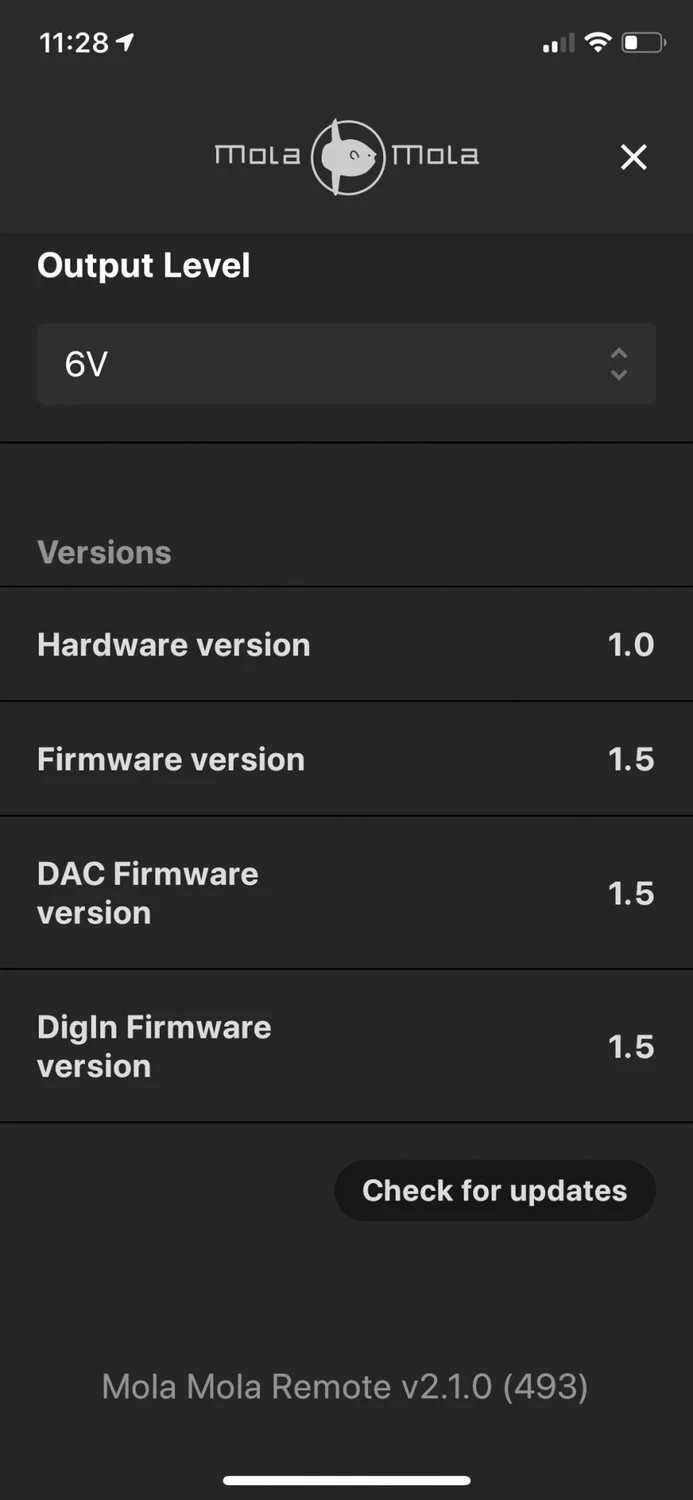Image resolution: width=693 pixels, height=1500 pixels.
Task: Tap the Hardware version value 1.0
Action: click(631, 645)
